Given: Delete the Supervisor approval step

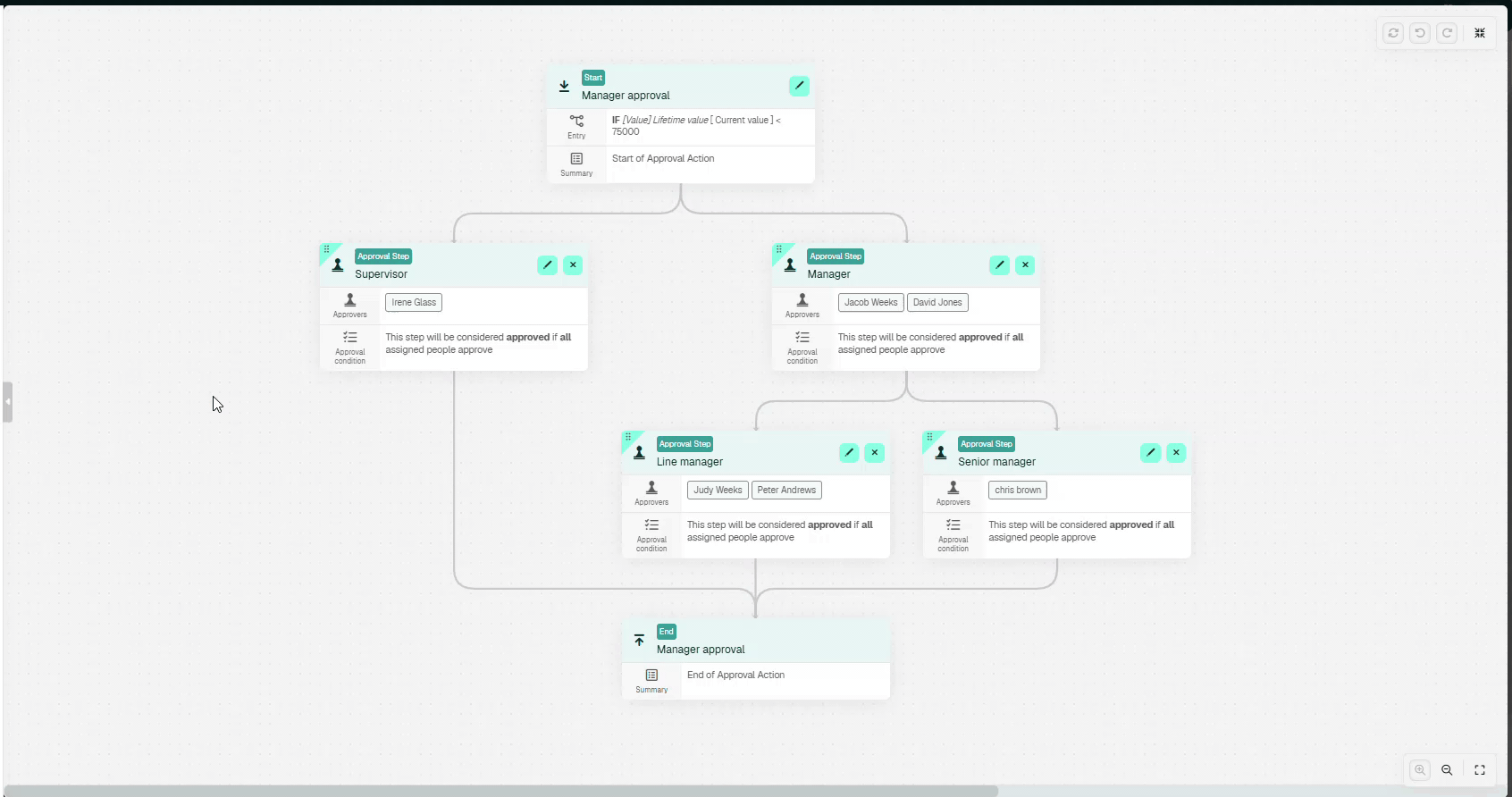Looking at the screenshot, I should (x=573, y=264).
